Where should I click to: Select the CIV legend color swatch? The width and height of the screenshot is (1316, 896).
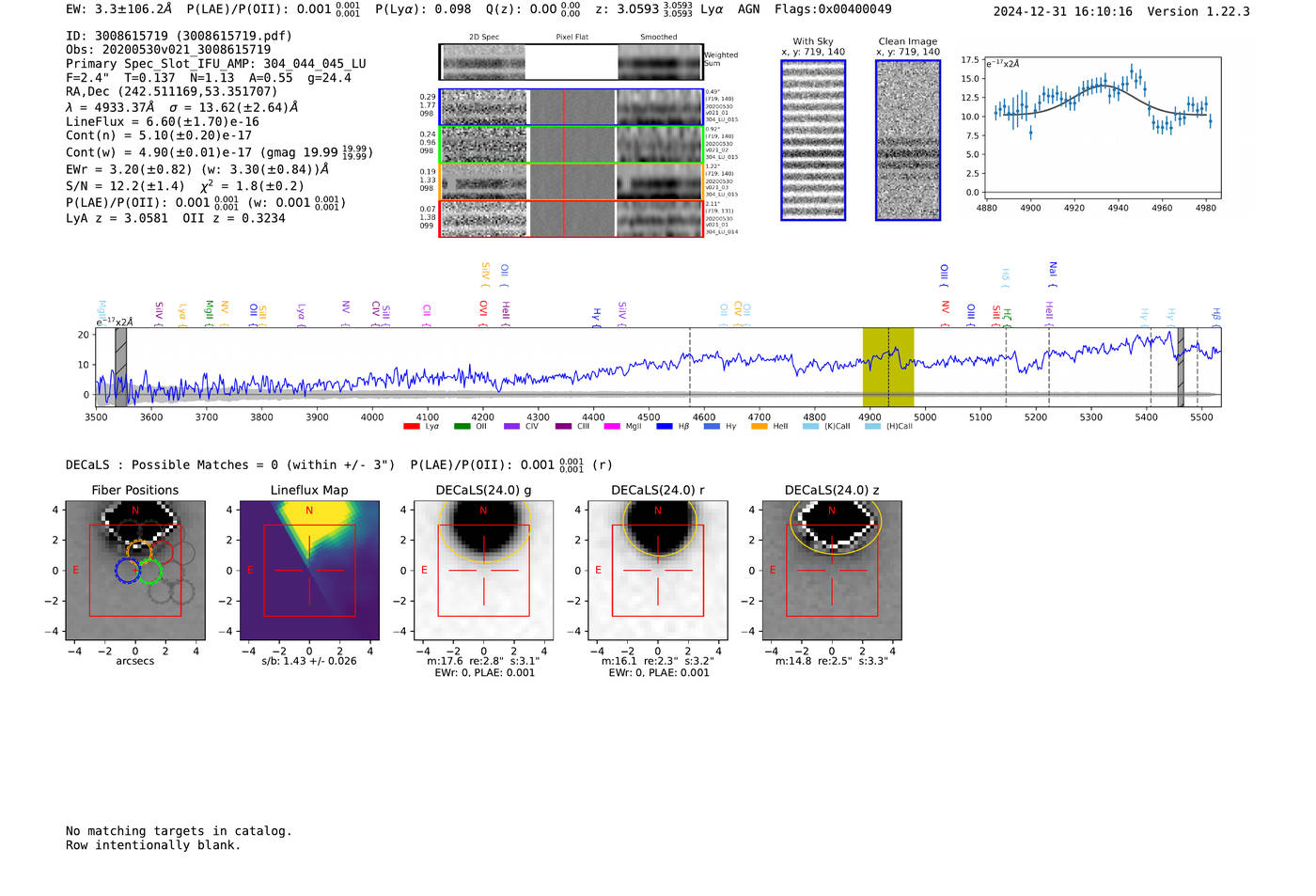point(511,427)
